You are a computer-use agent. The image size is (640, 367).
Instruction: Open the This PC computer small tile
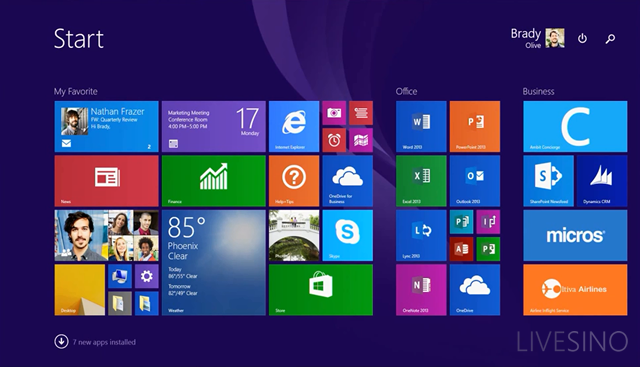[120, 276]
